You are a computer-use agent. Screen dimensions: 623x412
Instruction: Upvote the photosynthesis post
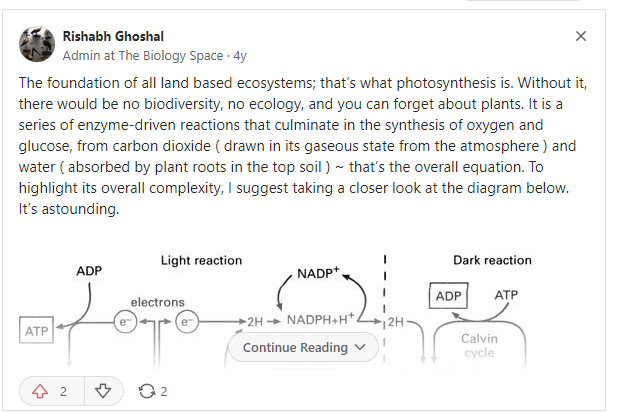coord(41,391)
